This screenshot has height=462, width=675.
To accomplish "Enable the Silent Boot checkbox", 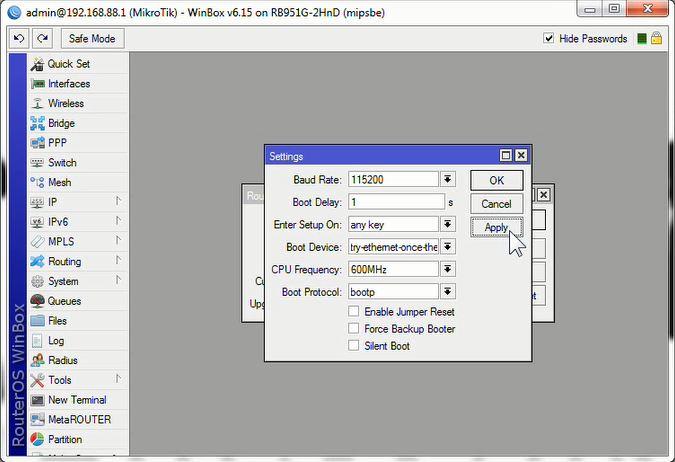I will click(353, 345).
